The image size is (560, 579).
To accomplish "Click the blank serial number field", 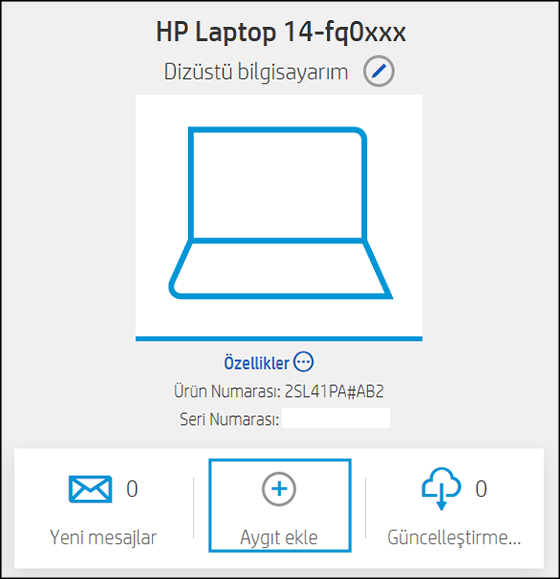I will (336, 418).
